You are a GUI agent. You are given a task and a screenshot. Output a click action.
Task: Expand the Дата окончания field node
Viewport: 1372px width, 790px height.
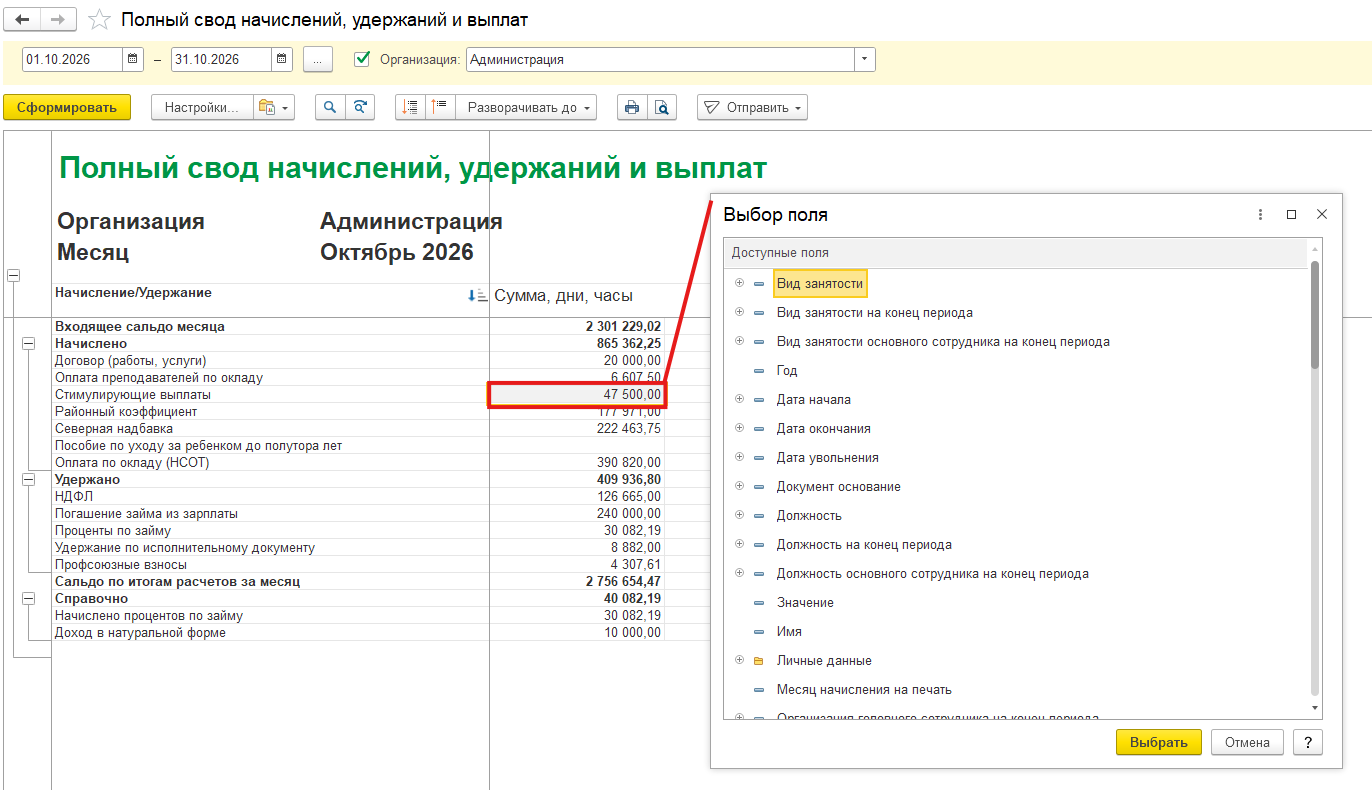(x=740, y=428)
